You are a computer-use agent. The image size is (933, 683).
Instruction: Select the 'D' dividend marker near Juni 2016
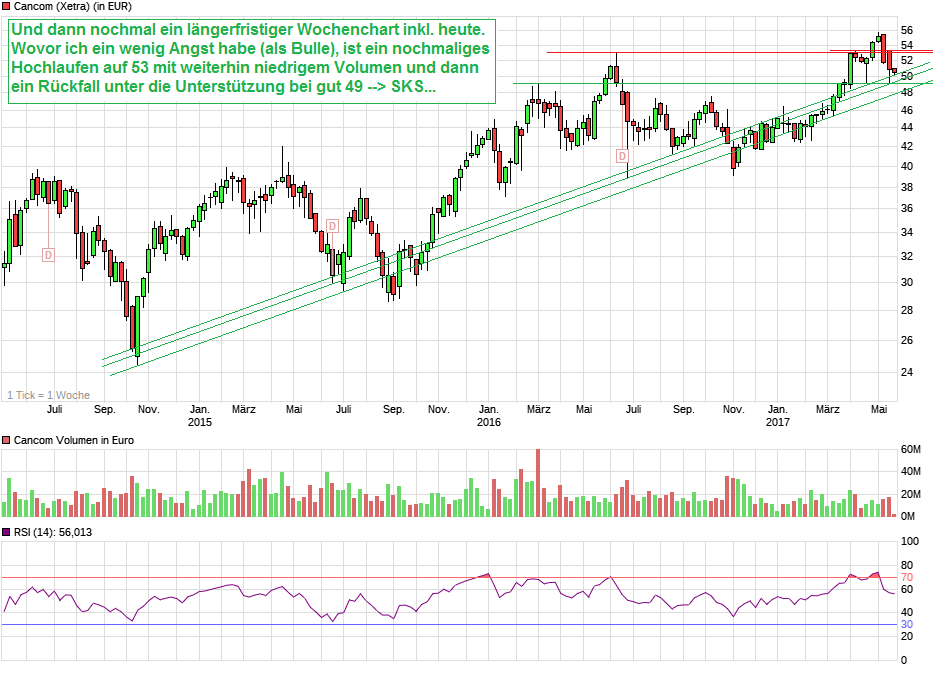pos(625,155)
